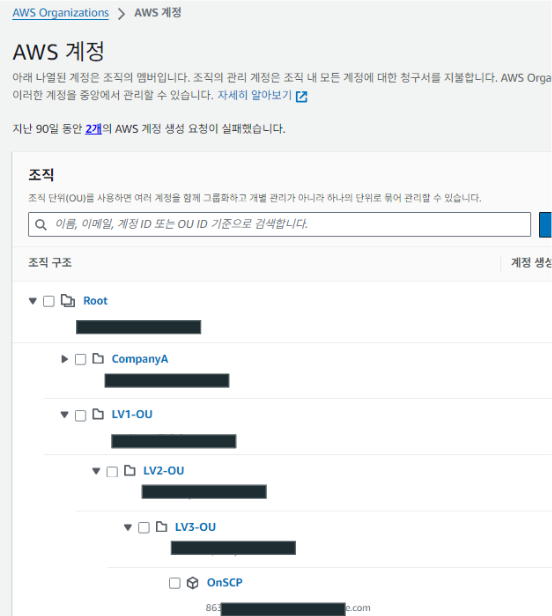Tick the OnSCP account checkbox

pyautogui.click(x=175, y=583)
